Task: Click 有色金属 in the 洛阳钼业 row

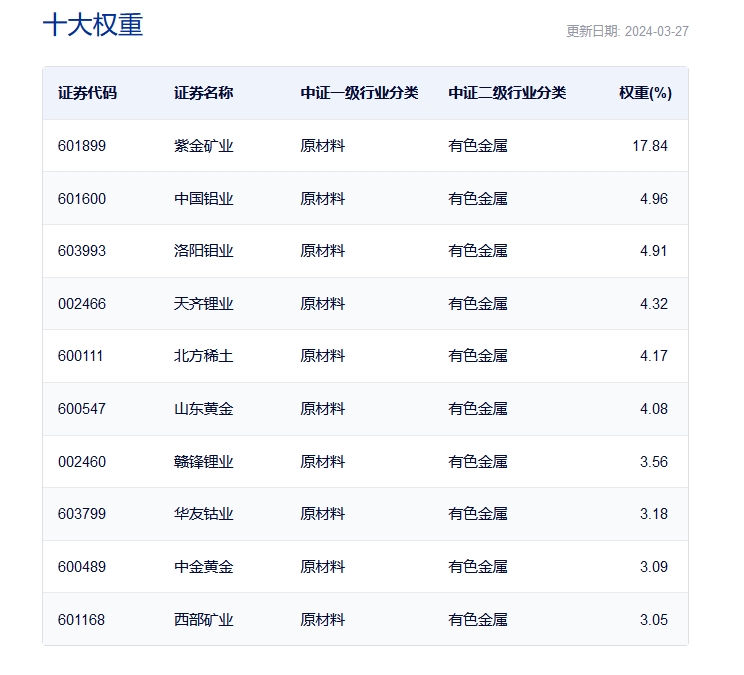Action: pos(478,250)
